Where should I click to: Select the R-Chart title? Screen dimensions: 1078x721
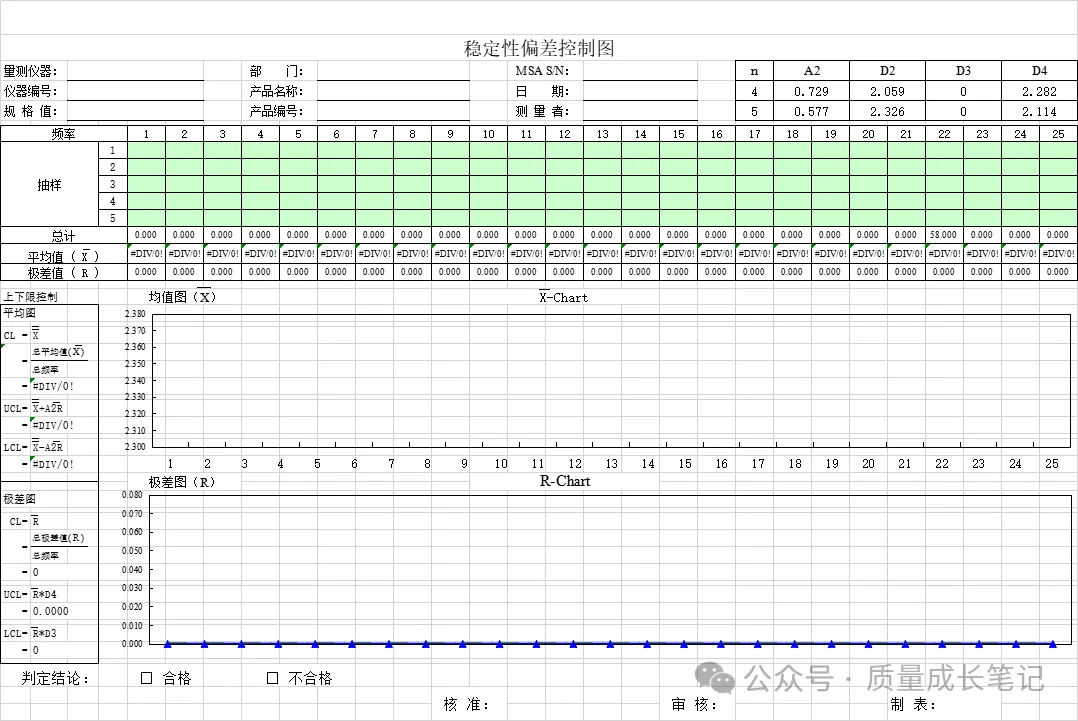[x=564, y=481]
